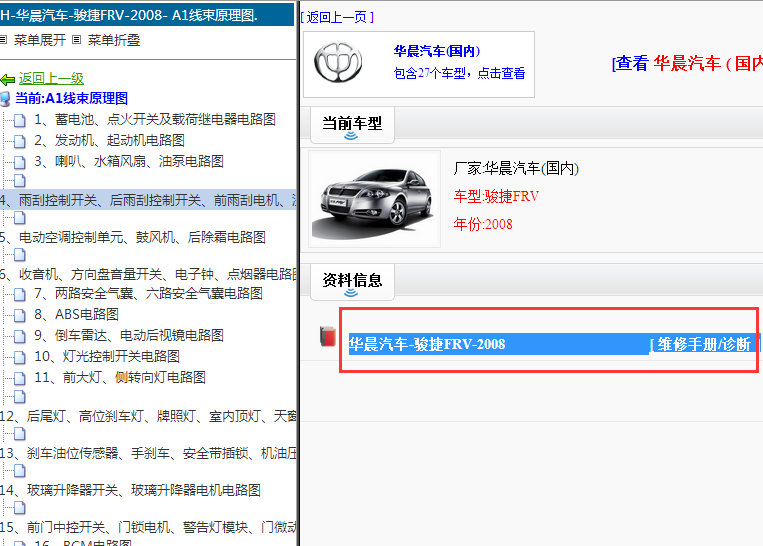The height and width of the screenshot is (546, 763).
Task: Click the page icon above 收音机 item
Action: (x=19, y=255)
